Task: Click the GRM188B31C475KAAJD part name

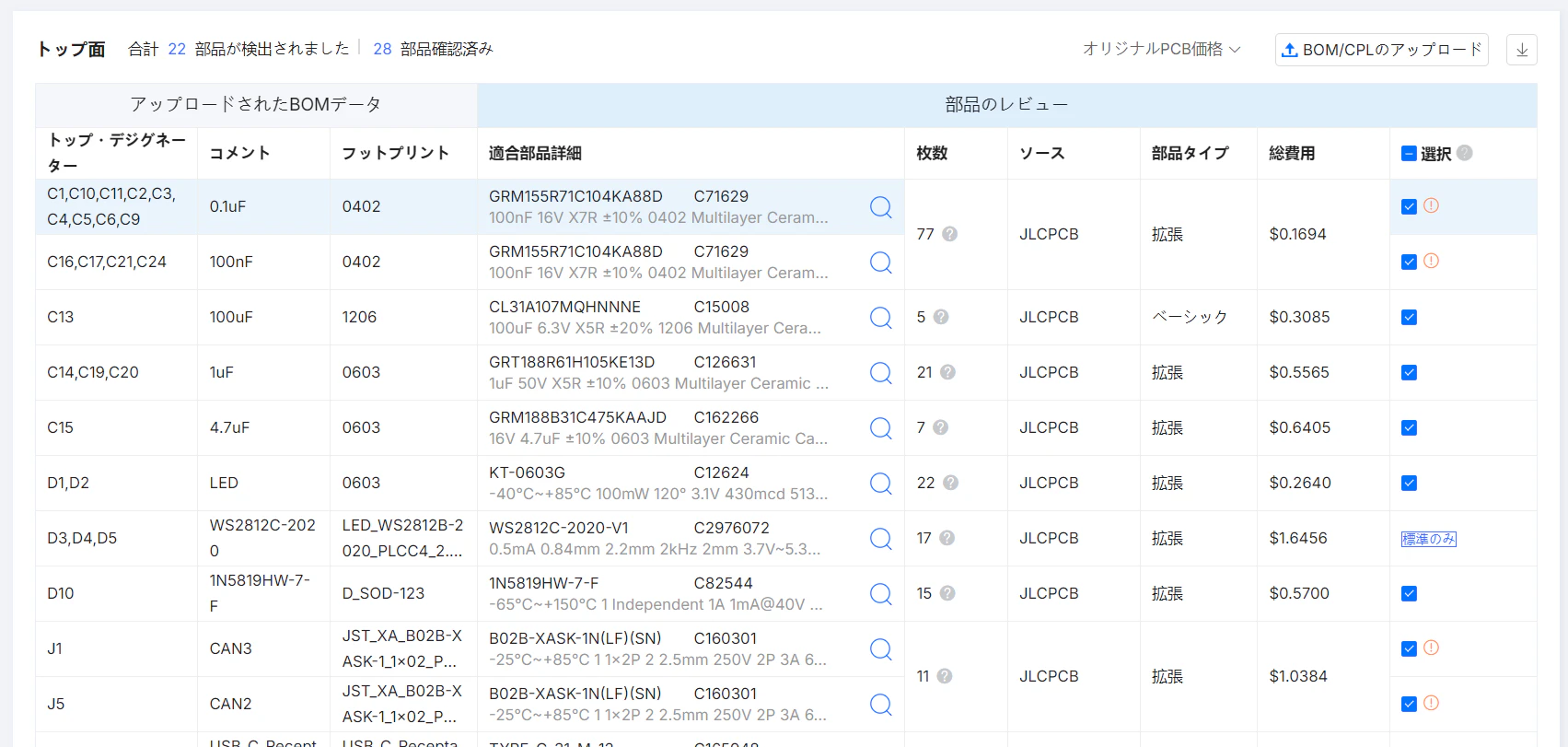Action: tap(578, 417)
